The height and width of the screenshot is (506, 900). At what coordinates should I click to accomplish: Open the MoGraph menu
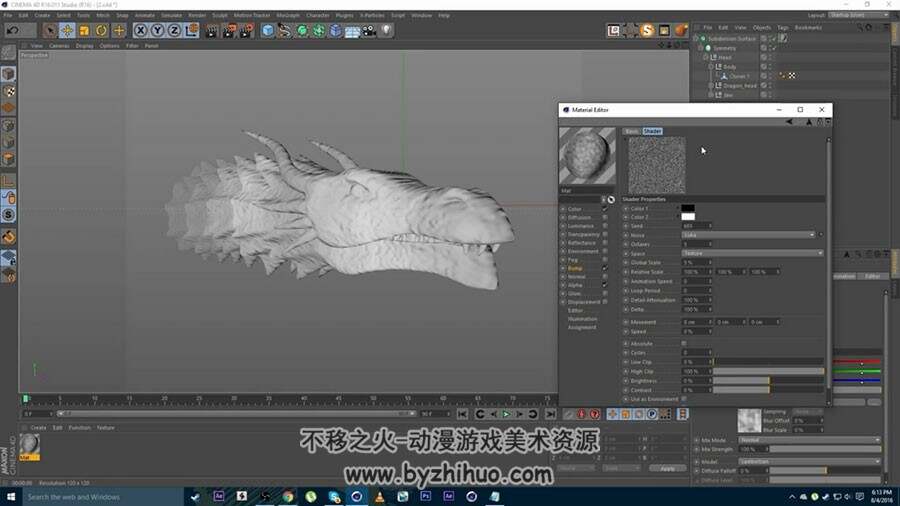288,15
